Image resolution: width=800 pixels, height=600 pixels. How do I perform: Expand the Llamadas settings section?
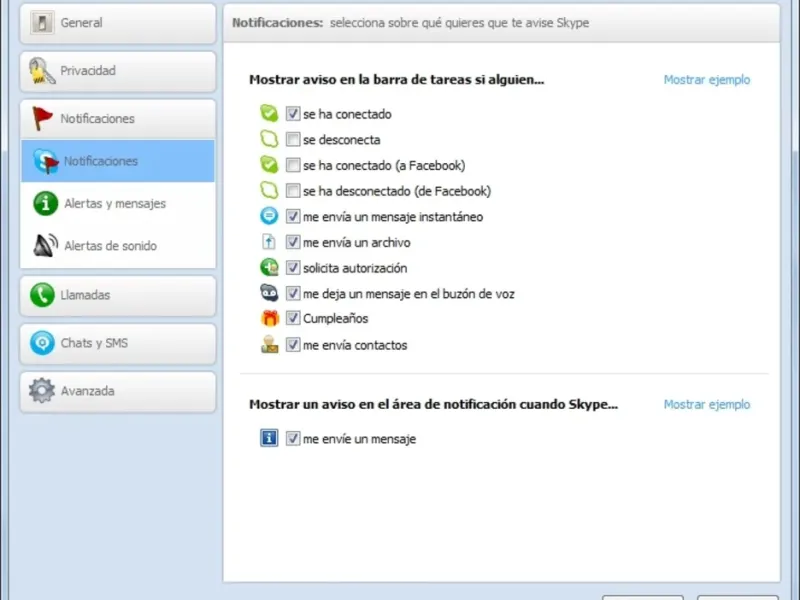click(118, 295)
